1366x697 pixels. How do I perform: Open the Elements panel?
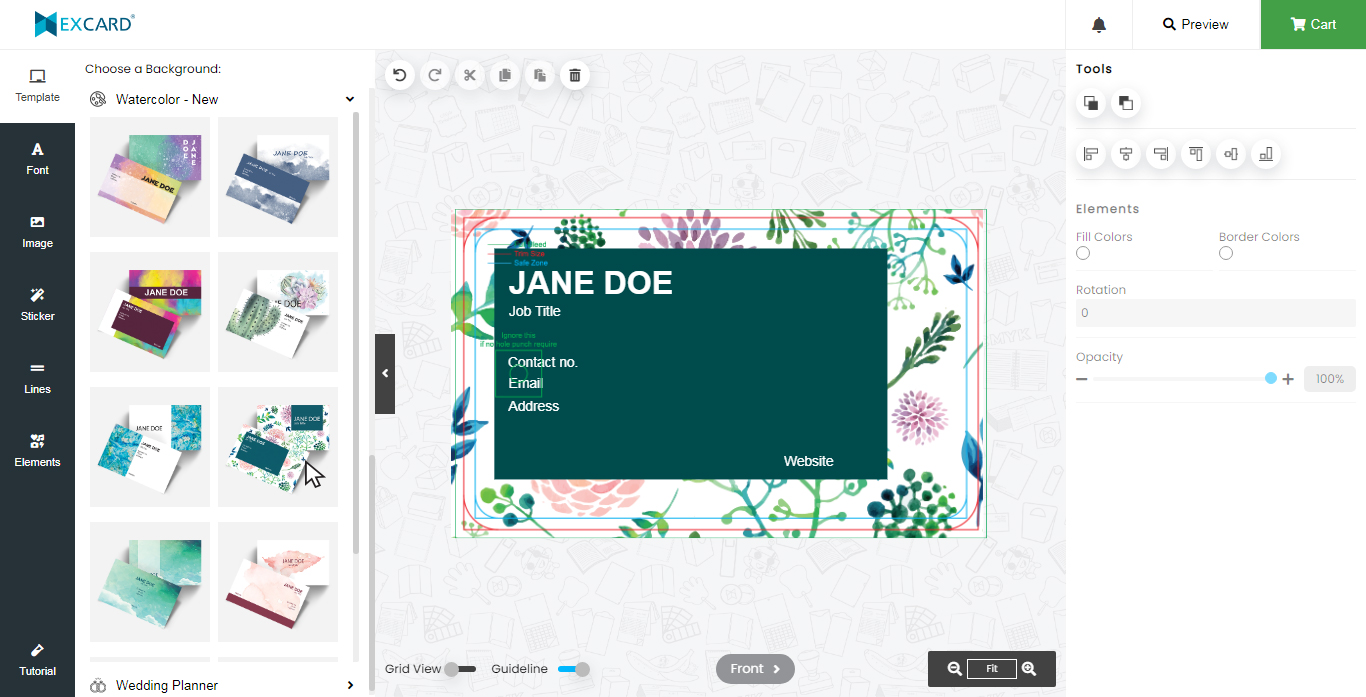pos(37,451)
